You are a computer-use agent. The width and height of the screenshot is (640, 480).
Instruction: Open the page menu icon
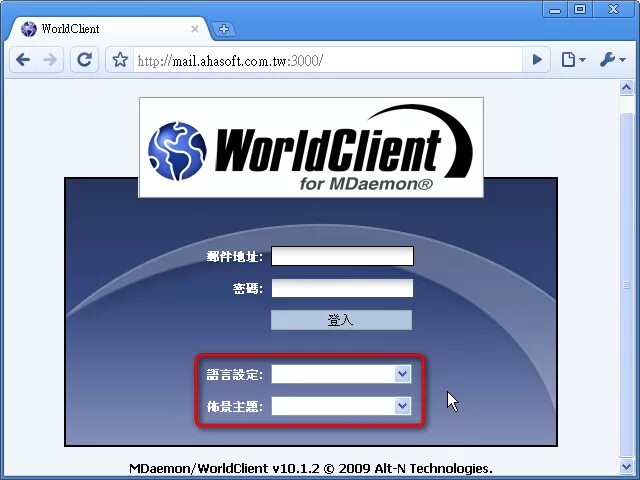click(x=573, y=60)
